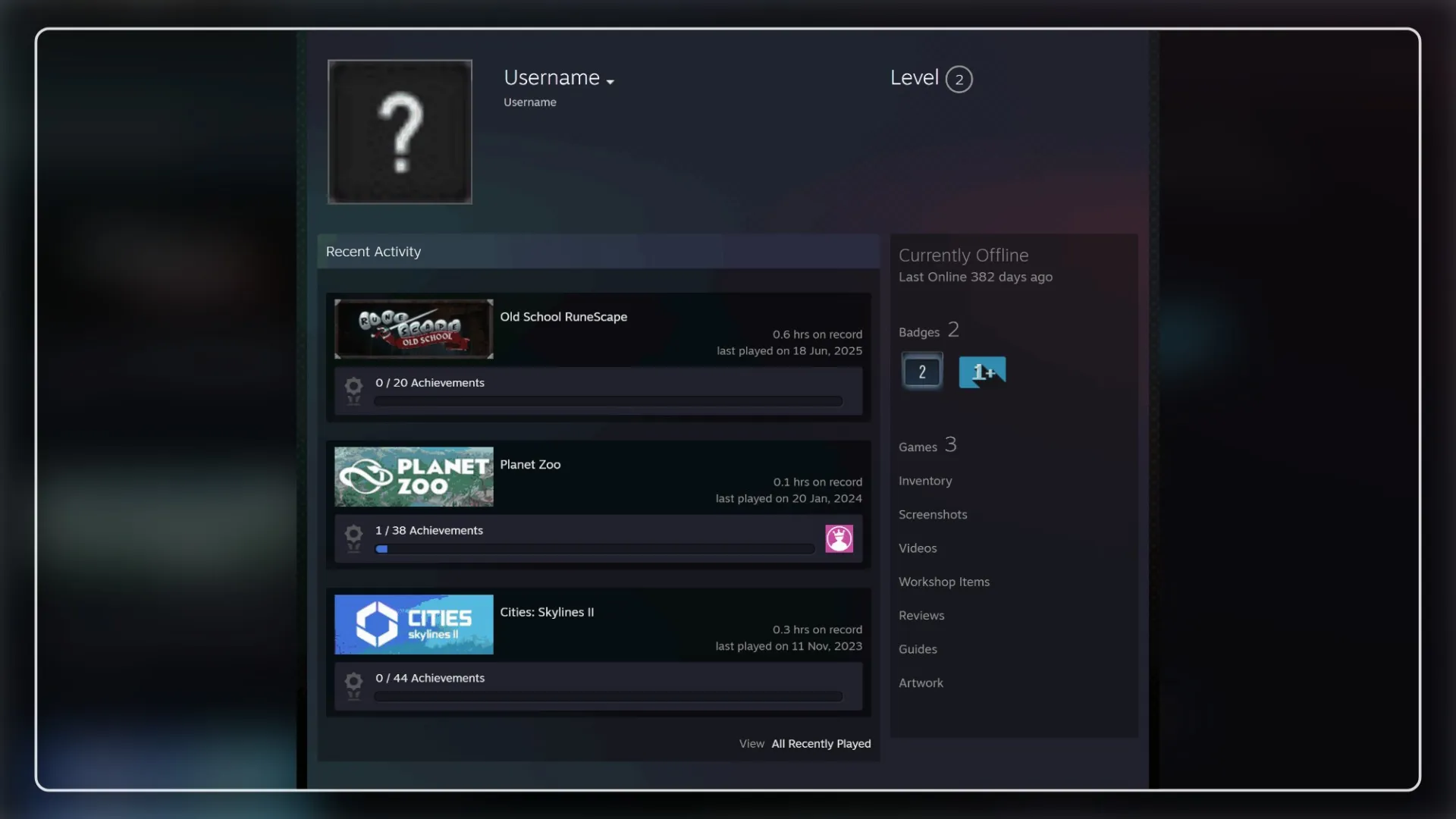Open the Cities: Skylines II game banner
Screen dimensions: 1456x819
coord(414,624)
